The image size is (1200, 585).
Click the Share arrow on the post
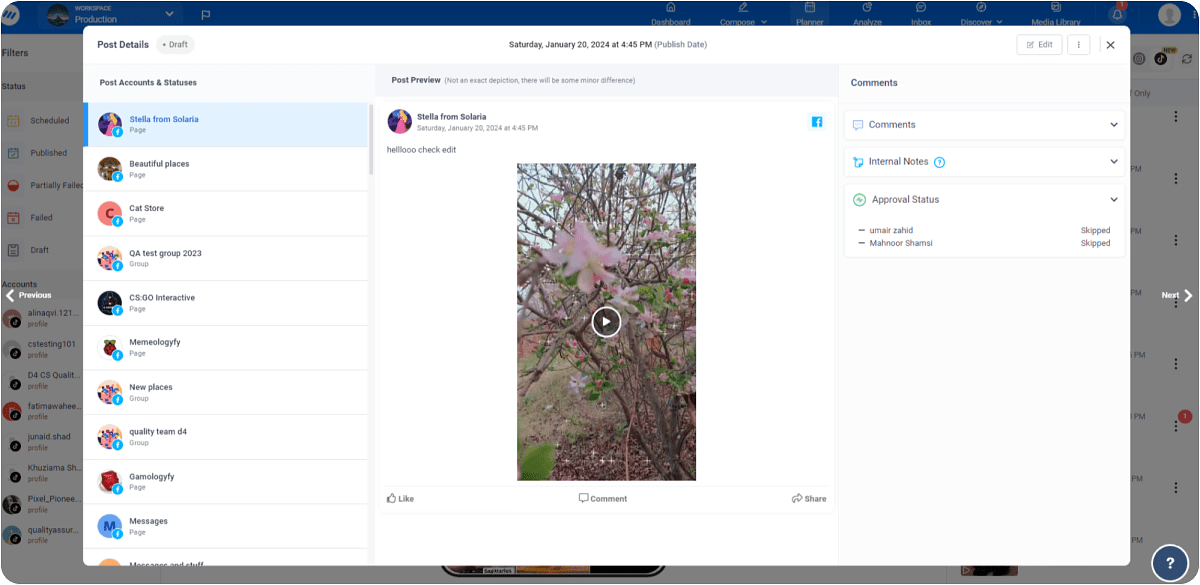(x=797, y=498)
